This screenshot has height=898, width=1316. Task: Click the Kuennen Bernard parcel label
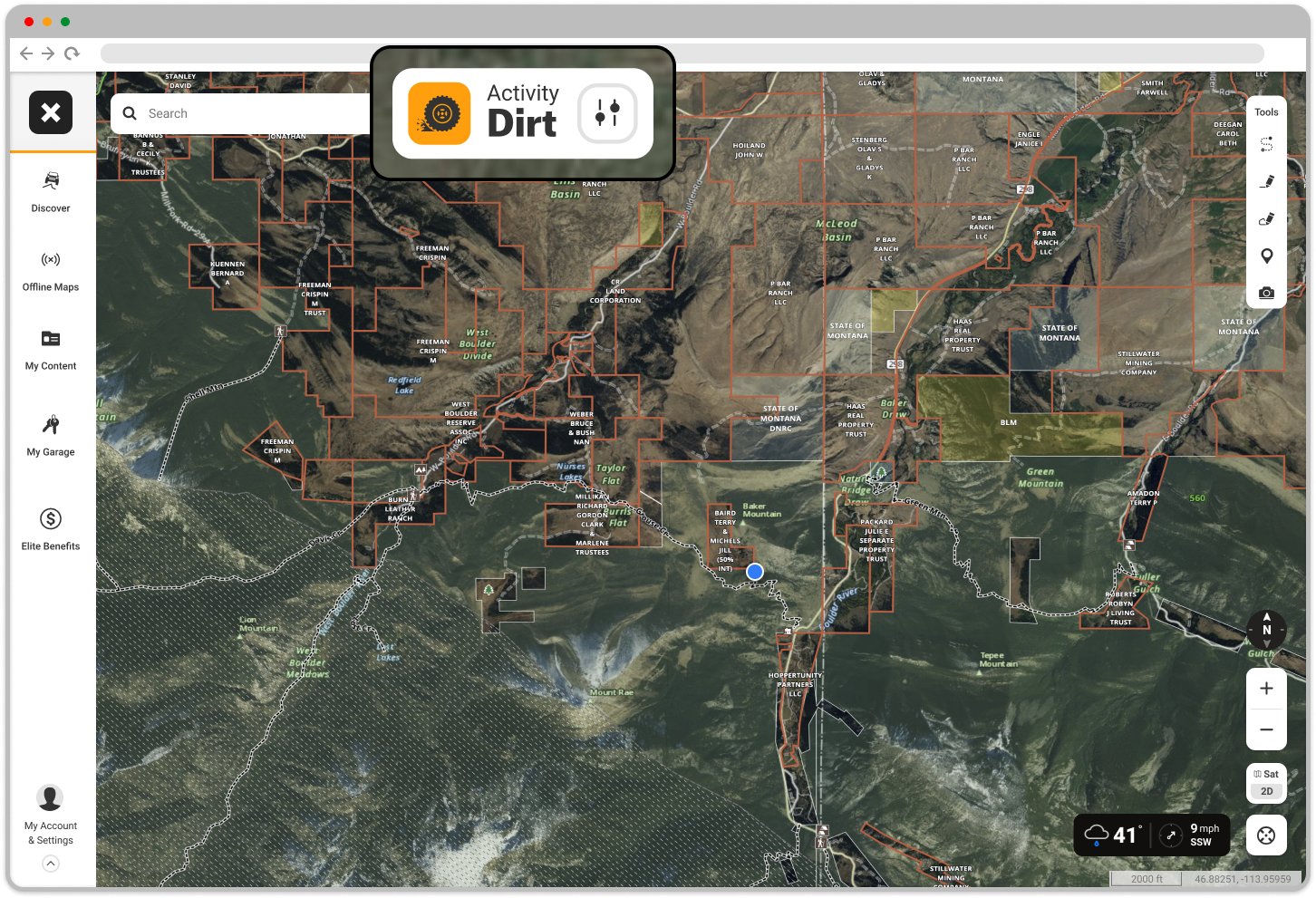pos(227,273)
